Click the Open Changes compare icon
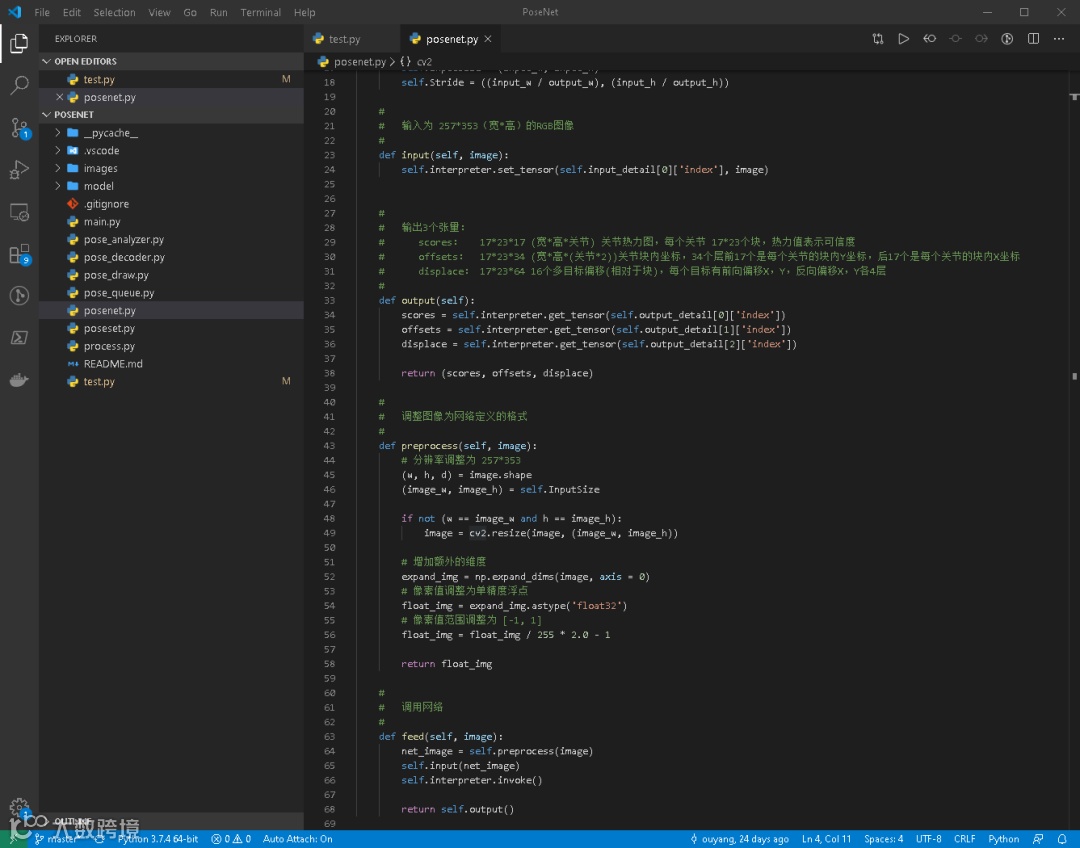1080x848 pixels. click(877, 39)
